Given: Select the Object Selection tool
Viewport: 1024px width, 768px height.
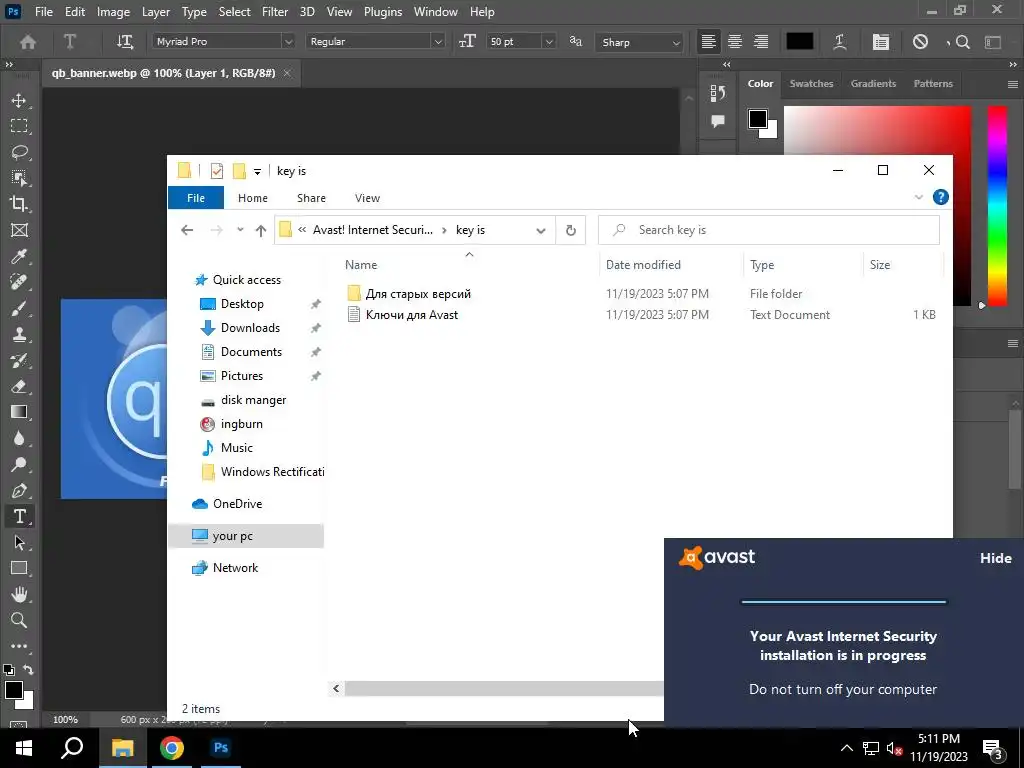Looking at the screenshot, I should [19, 178].
